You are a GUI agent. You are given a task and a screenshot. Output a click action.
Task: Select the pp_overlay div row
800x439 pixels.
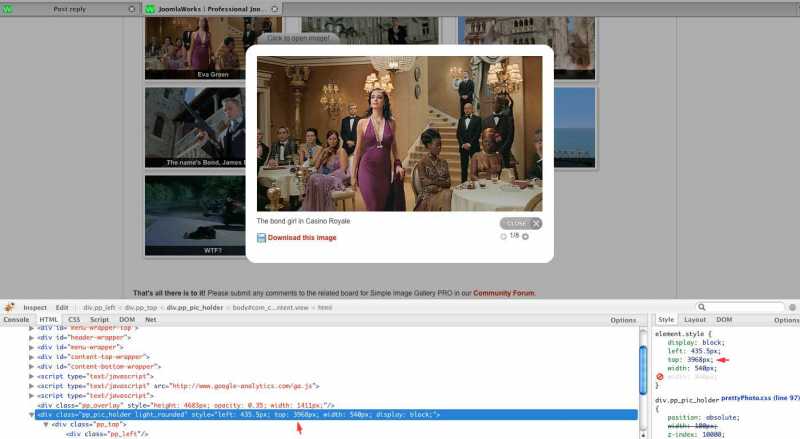click(186, 405)
